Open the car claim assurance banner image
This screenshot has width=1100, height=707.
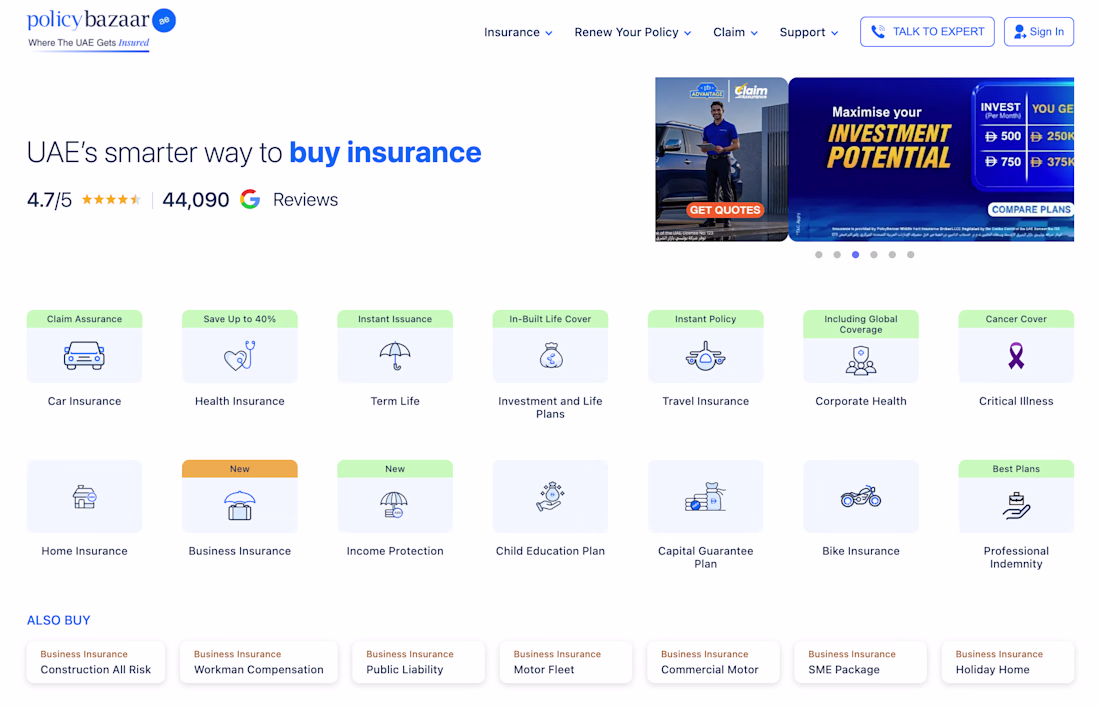click(721, 159)
